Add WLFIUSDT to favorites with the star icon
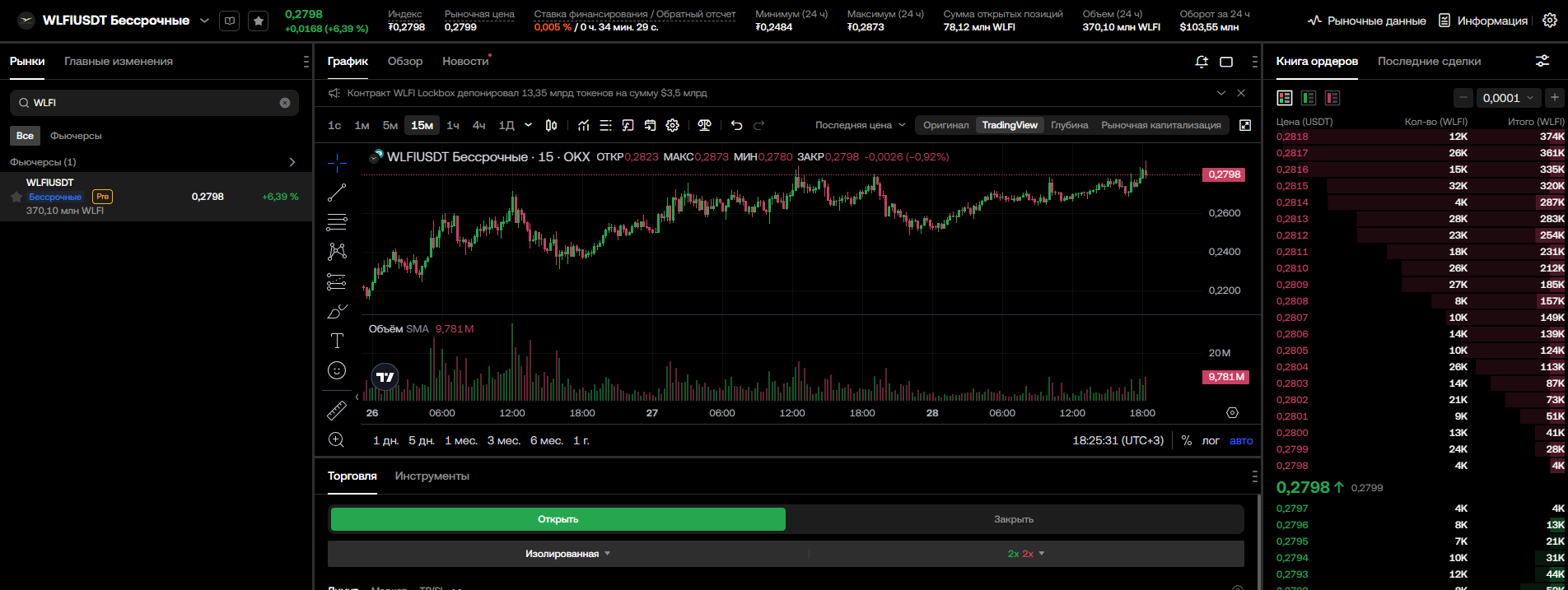The height and width of the screenshot is (590, 1568). coord(259,21)
